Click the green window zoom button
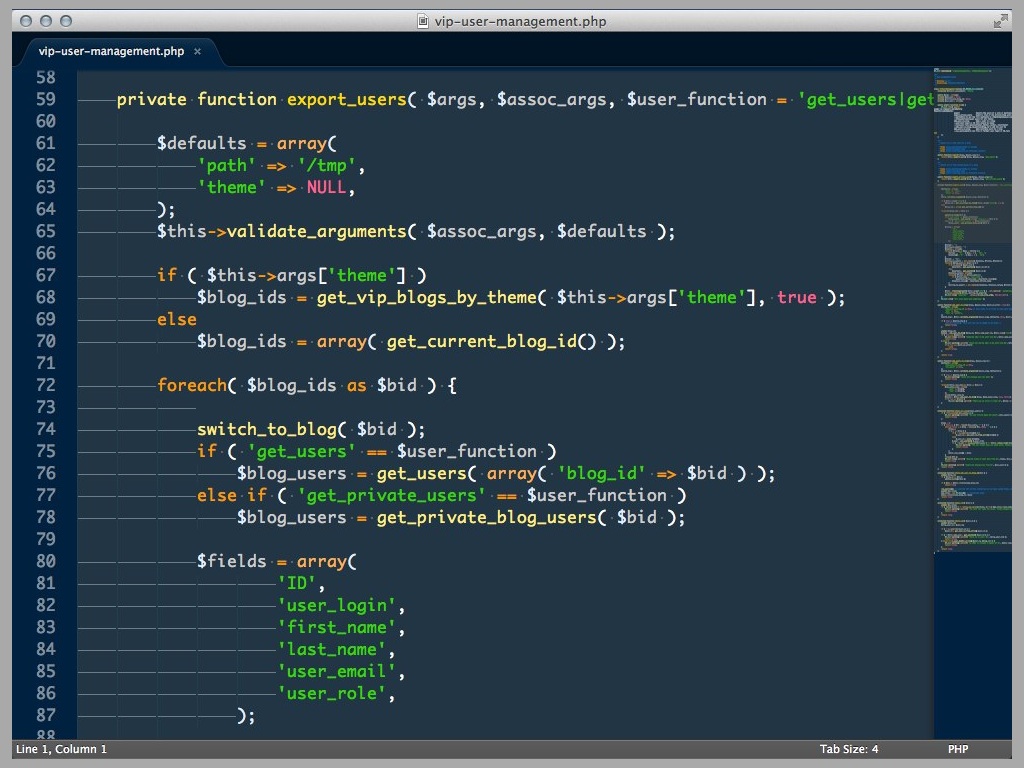 66,21
